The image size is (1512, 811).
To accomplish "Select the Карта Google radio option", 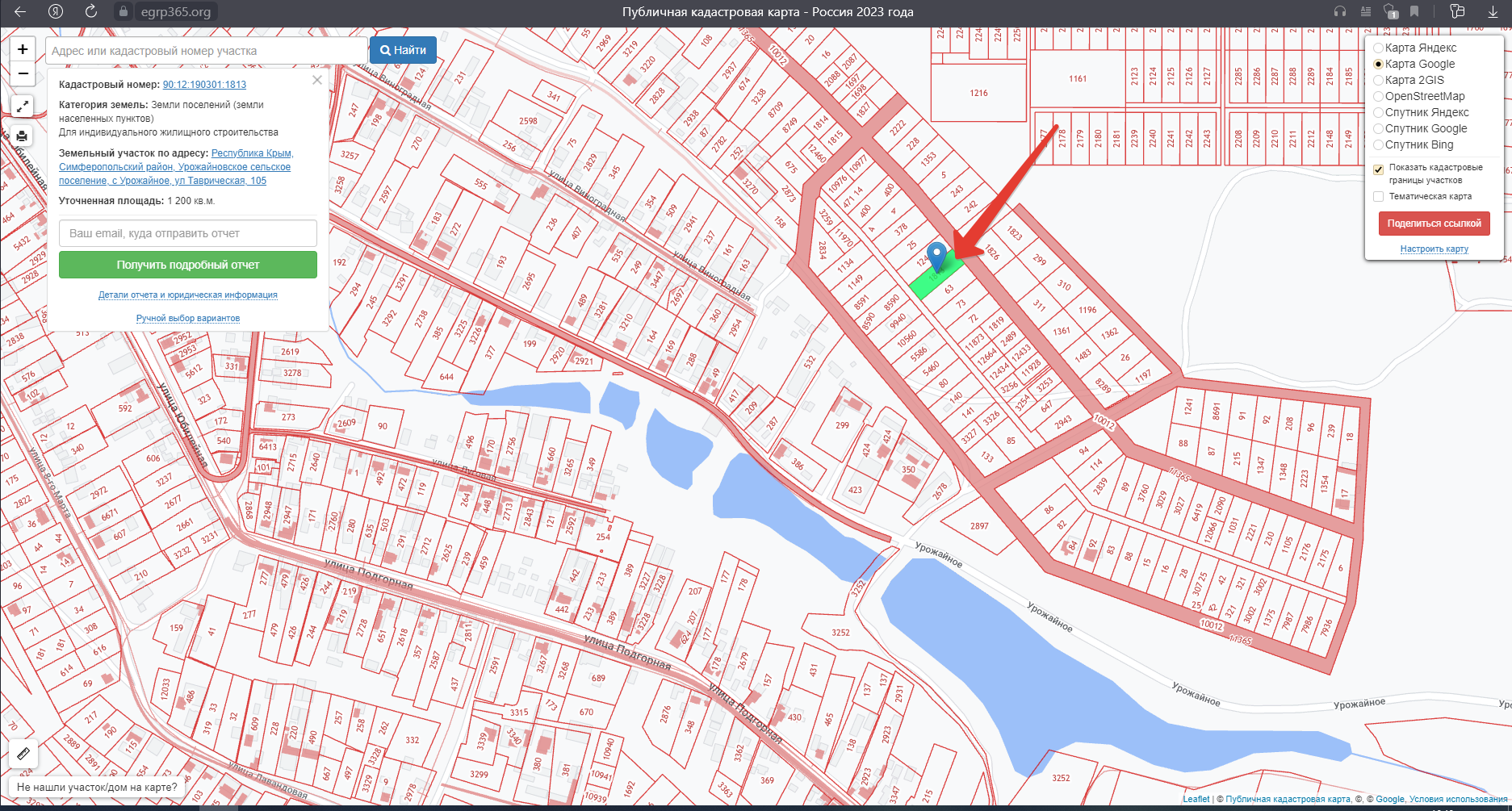I will click(1379, 64).
